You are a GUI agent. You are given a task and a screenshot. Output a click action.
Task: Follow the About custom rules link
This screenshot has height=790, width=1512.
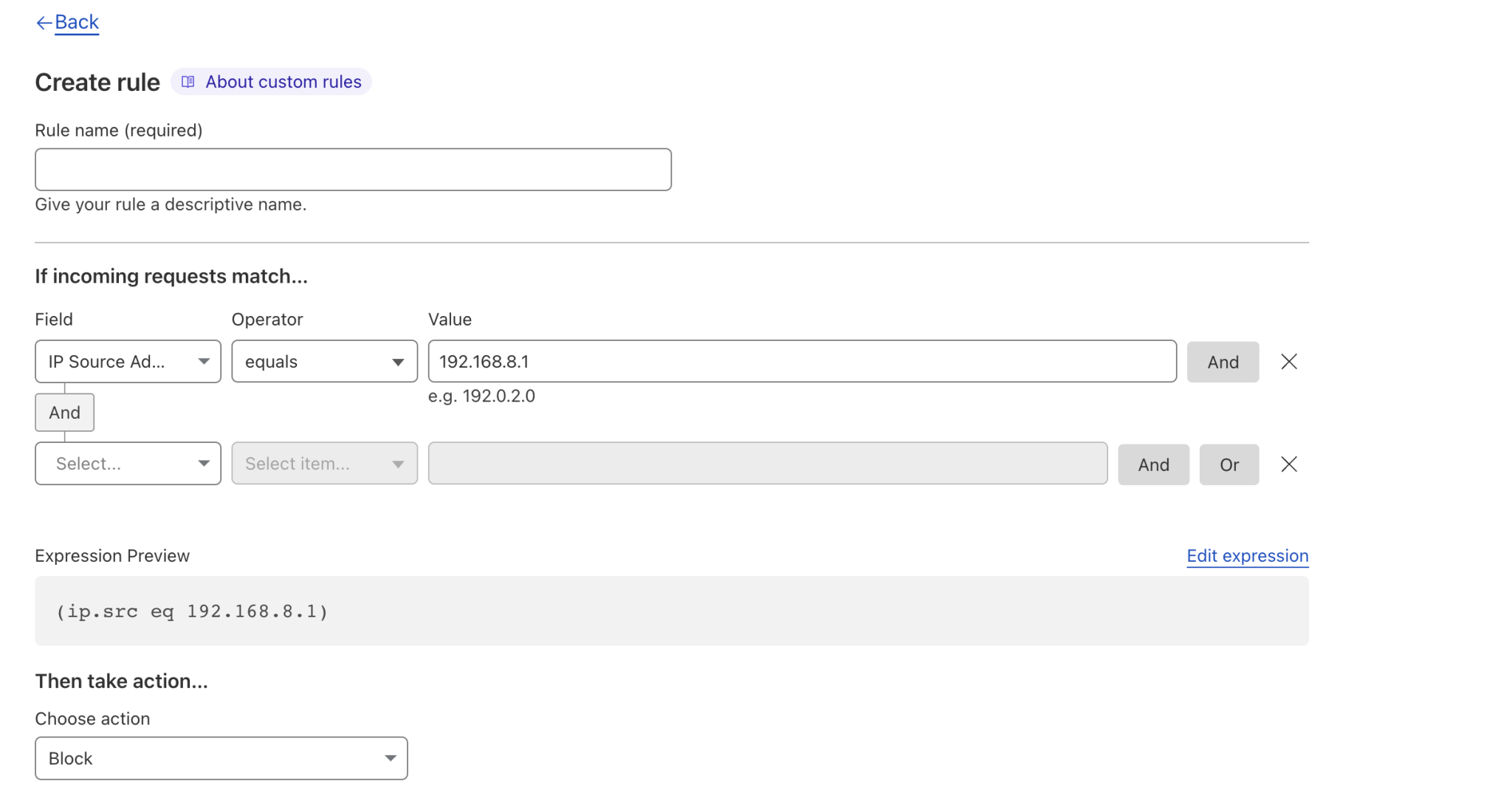(x=283, y=82)
